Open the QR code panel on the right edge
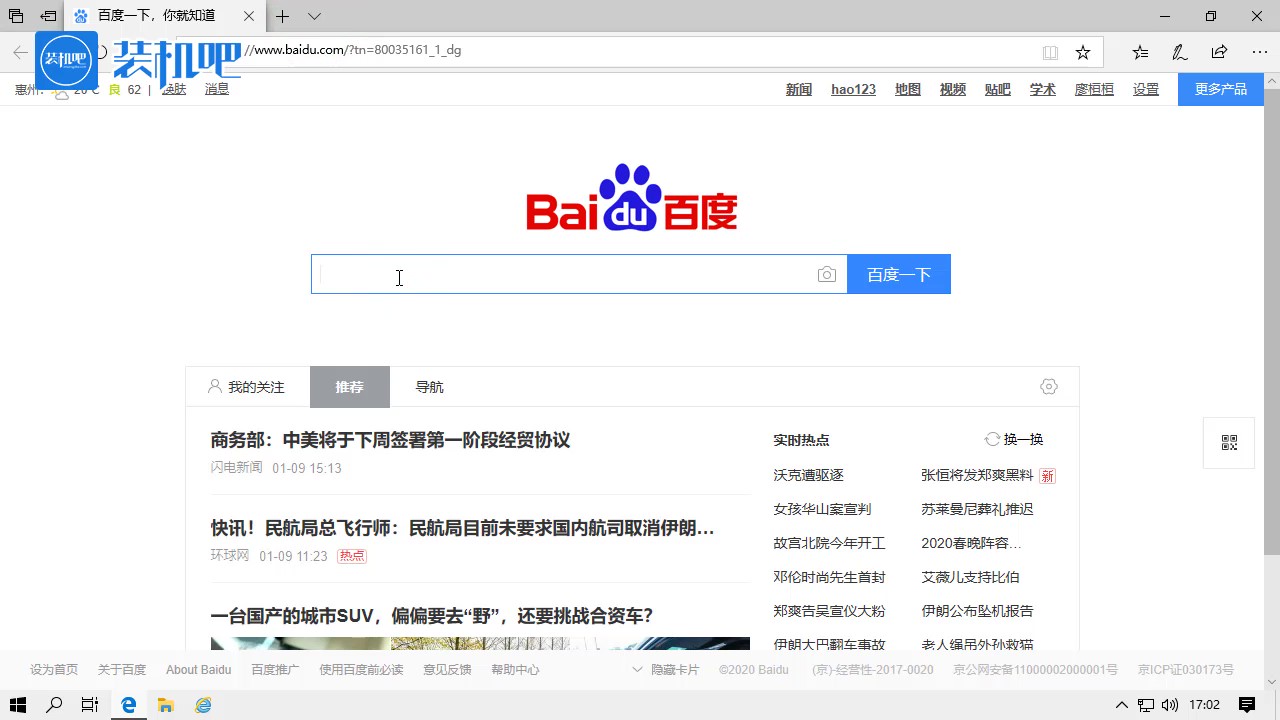1280x720 pixels. (x=1228, y=443)
